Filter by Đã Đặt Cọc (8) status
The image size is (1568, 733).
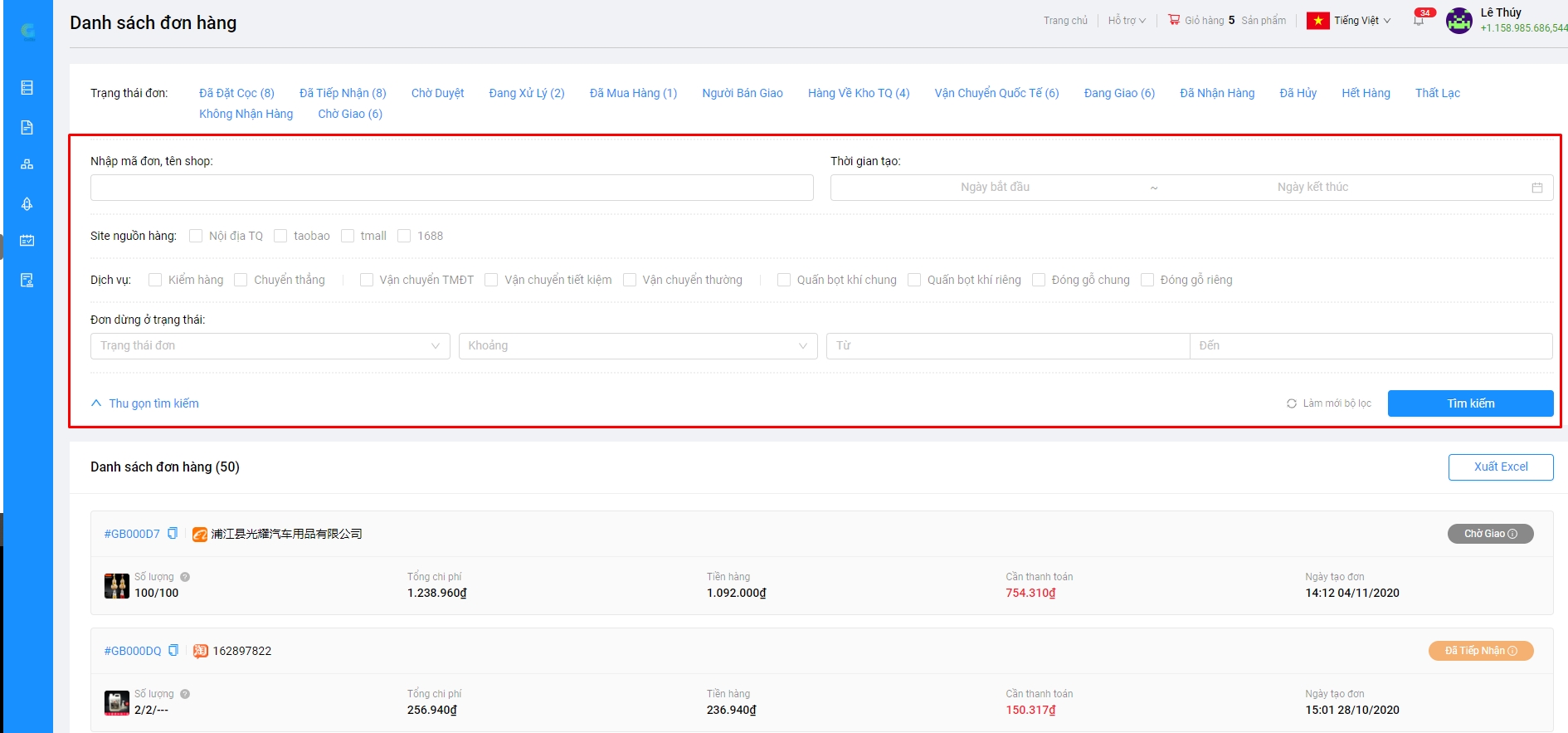click(236, 93)
